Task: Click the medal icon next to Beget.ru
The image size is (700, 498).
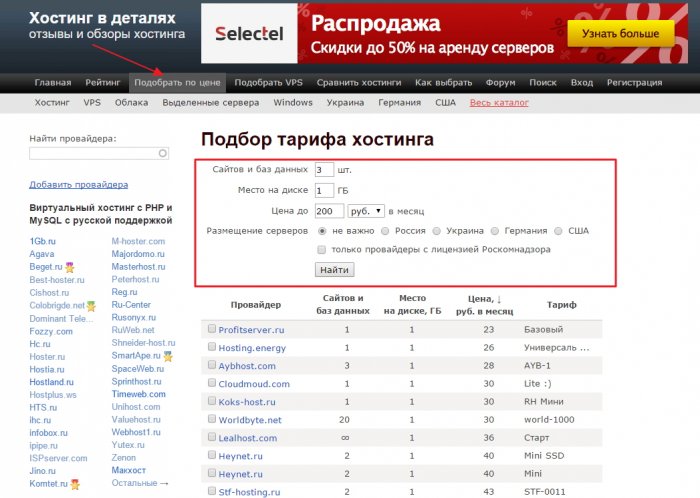Action: click(x=70, y=267)
